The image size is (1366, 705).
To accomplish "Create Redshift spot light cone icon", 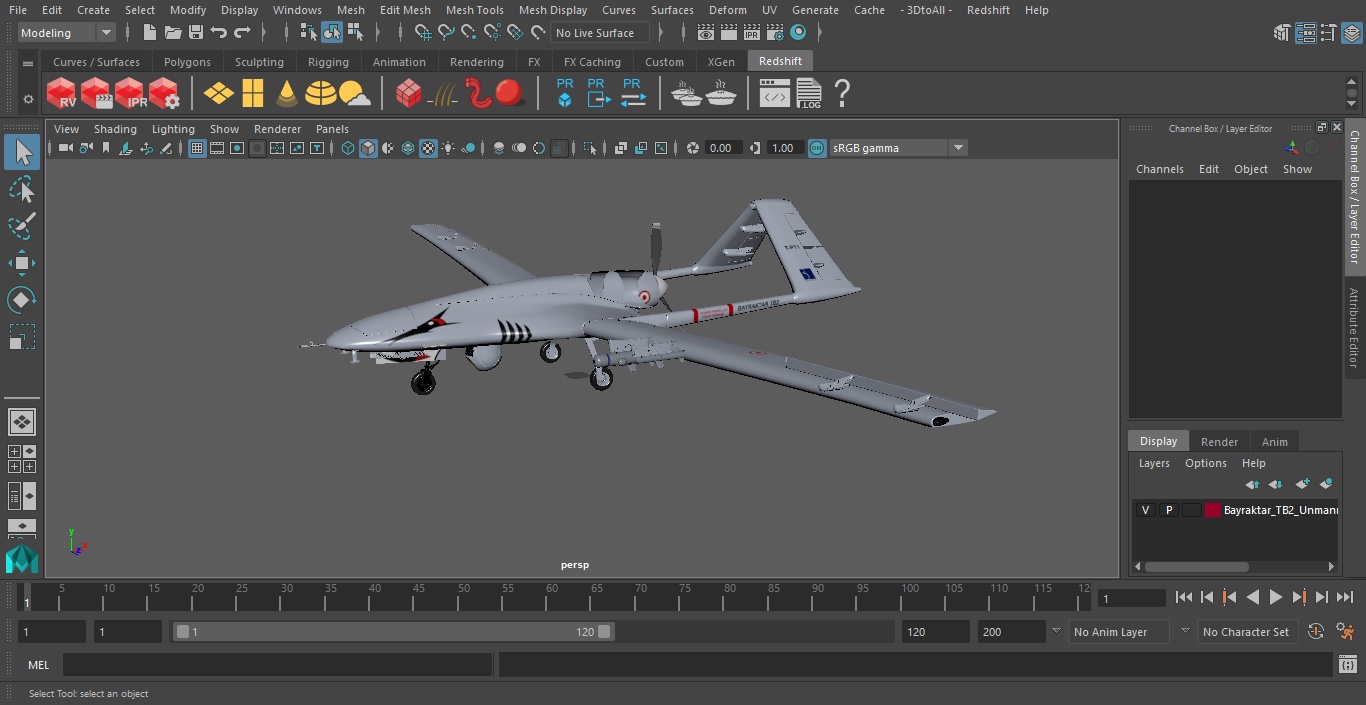I will click(287, 94).
